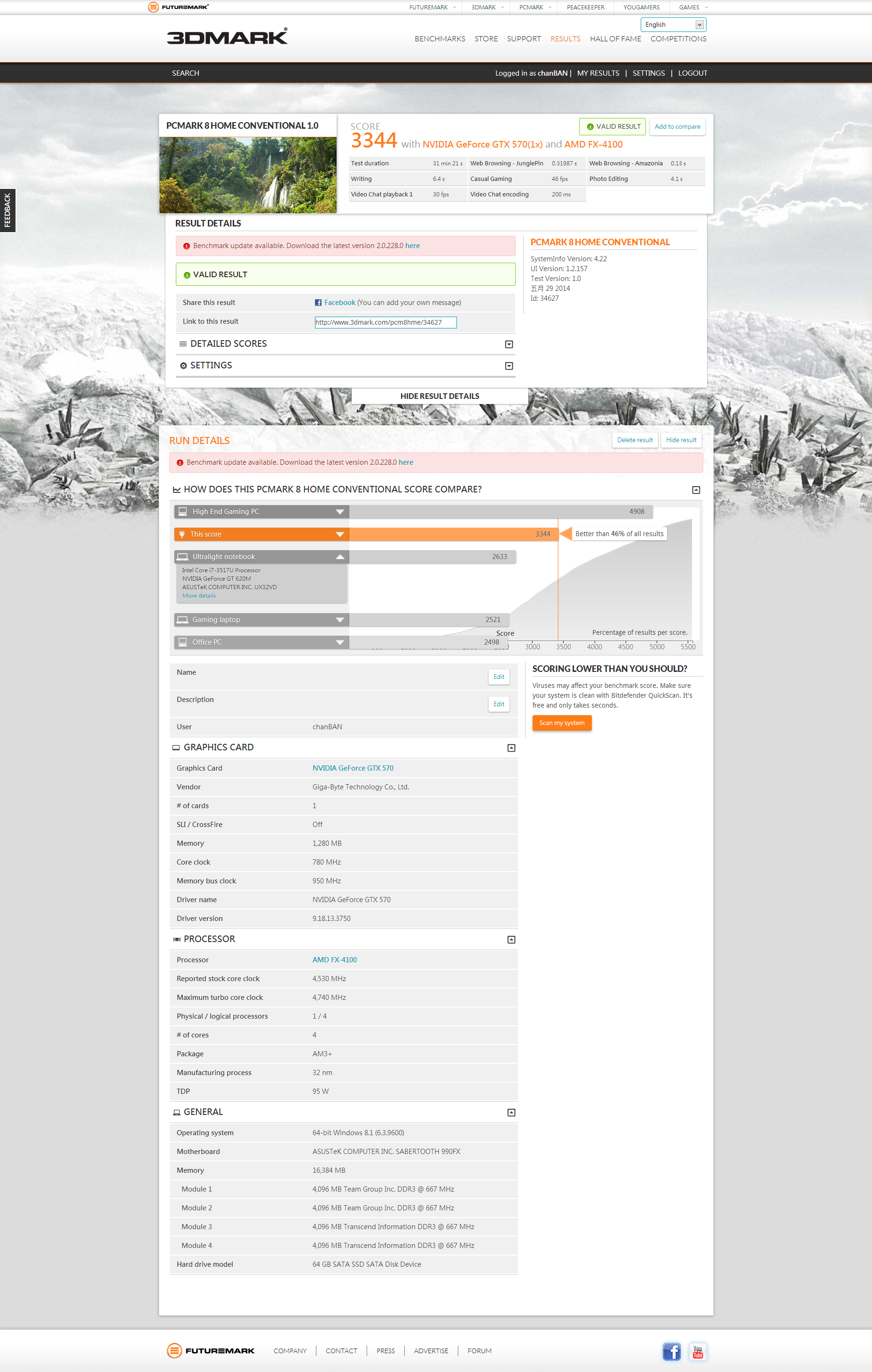Viewport: 872px width, 1372px height.
Task: Click the Gaming laptop icon
Action: point(182,619)
